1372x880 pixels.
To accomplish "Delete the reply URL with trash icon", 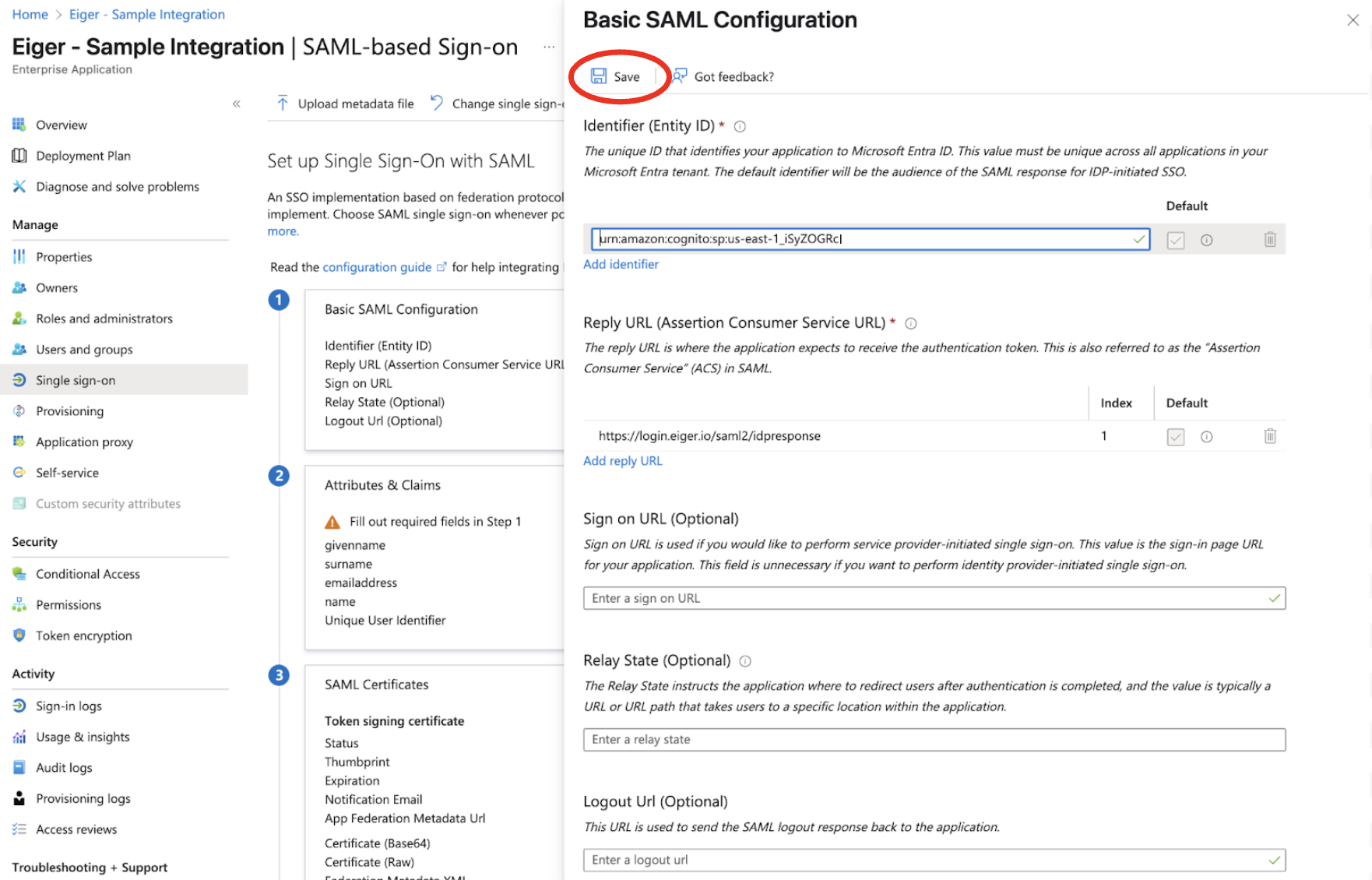I will 1270,436.
